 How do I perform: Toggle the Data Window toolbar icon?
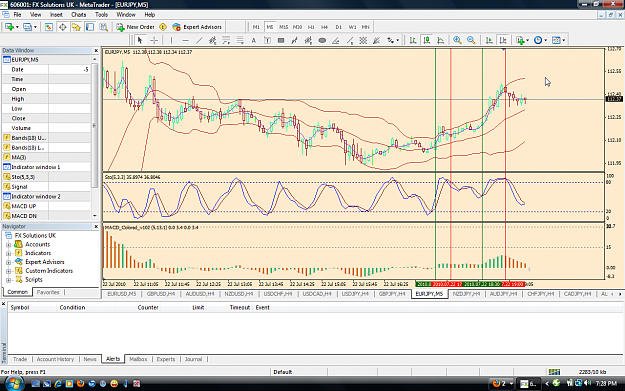coord(63,27)
